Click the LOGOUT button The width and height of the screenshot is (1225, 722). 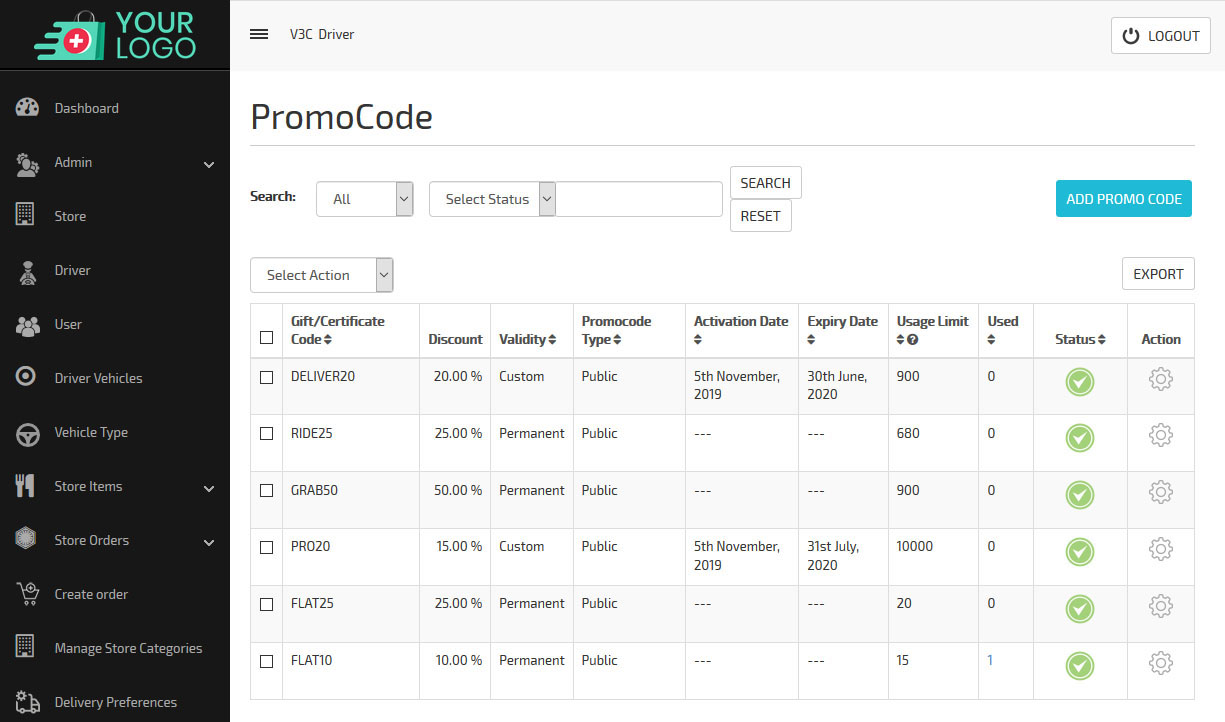click(1160, 36)
